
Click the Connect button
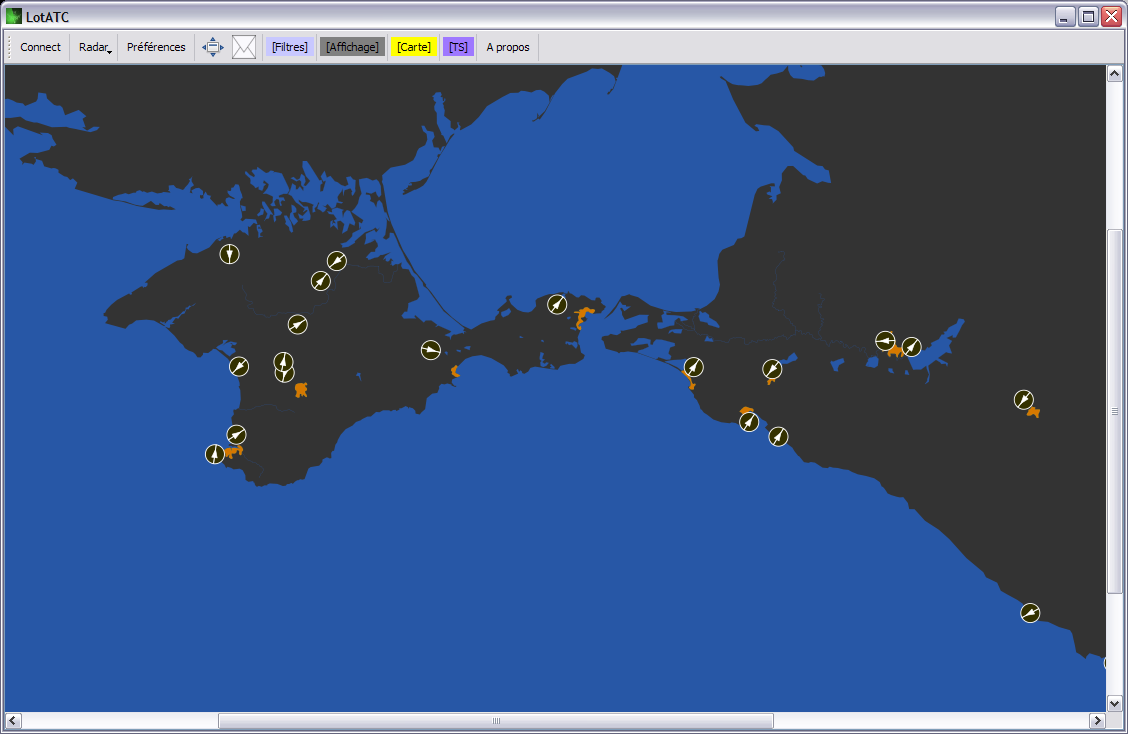(x=40, y=47)
